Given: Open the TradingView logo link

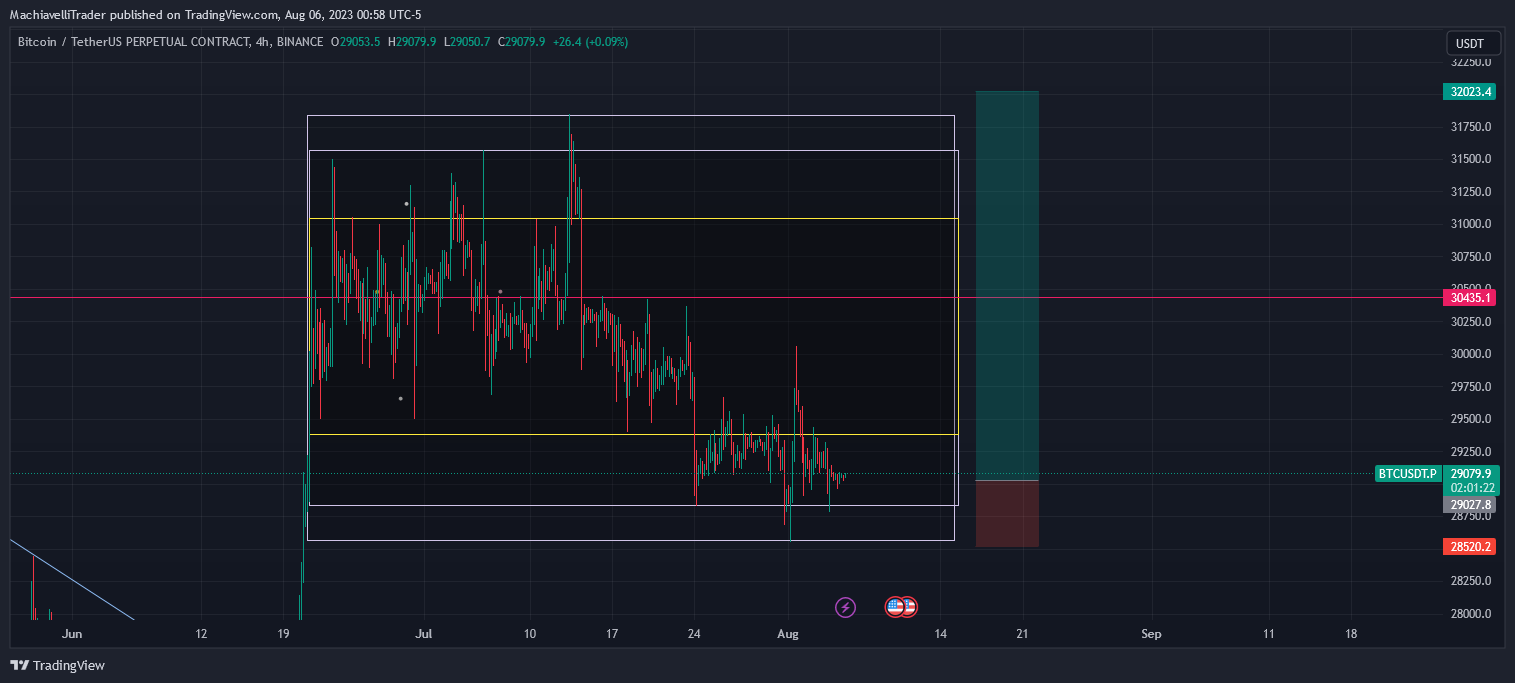Looking at the screenshot, I should 57,665.
